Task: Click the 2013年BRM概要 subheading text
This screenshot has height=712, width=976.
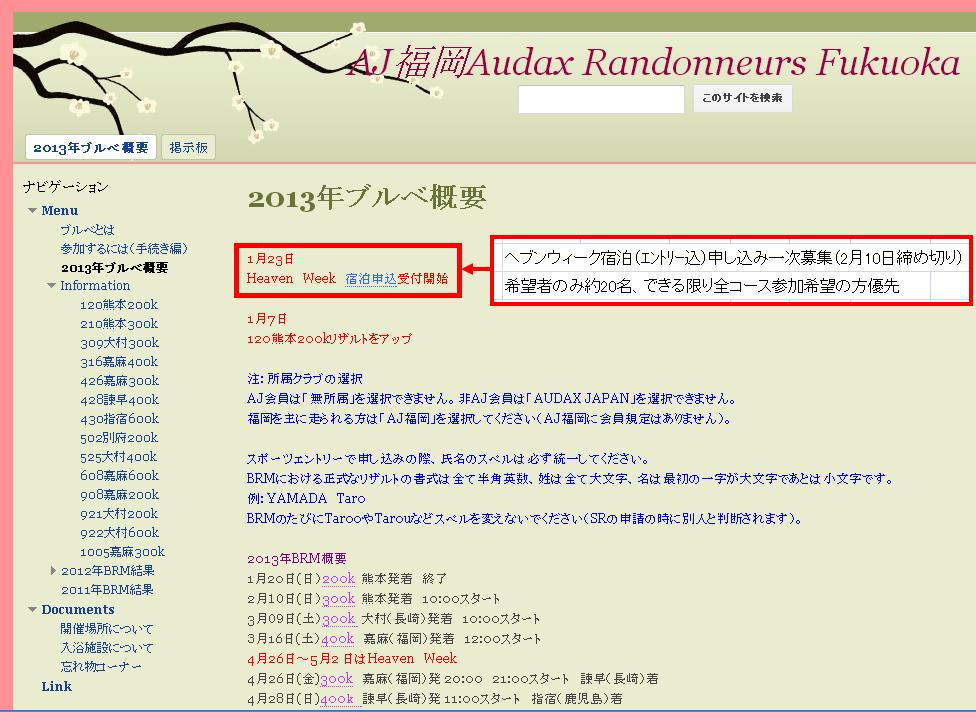Action: [296, 558]
